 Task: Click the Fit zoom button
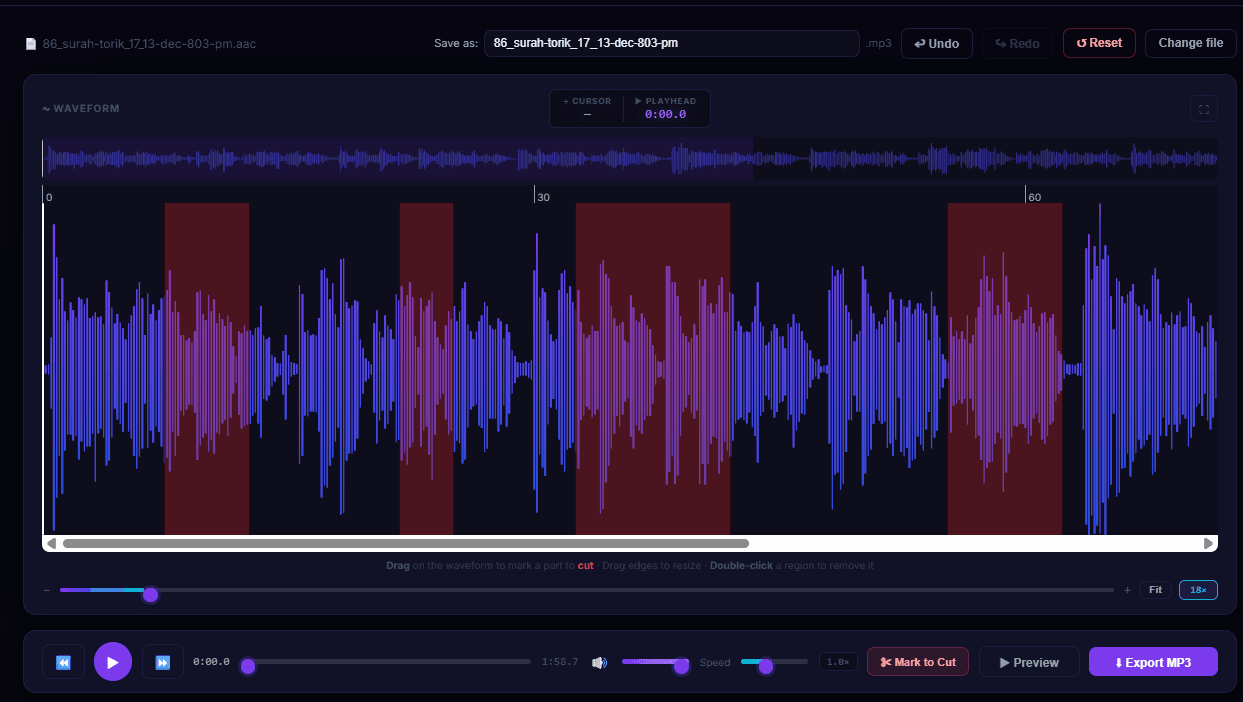coord(1155,590)
